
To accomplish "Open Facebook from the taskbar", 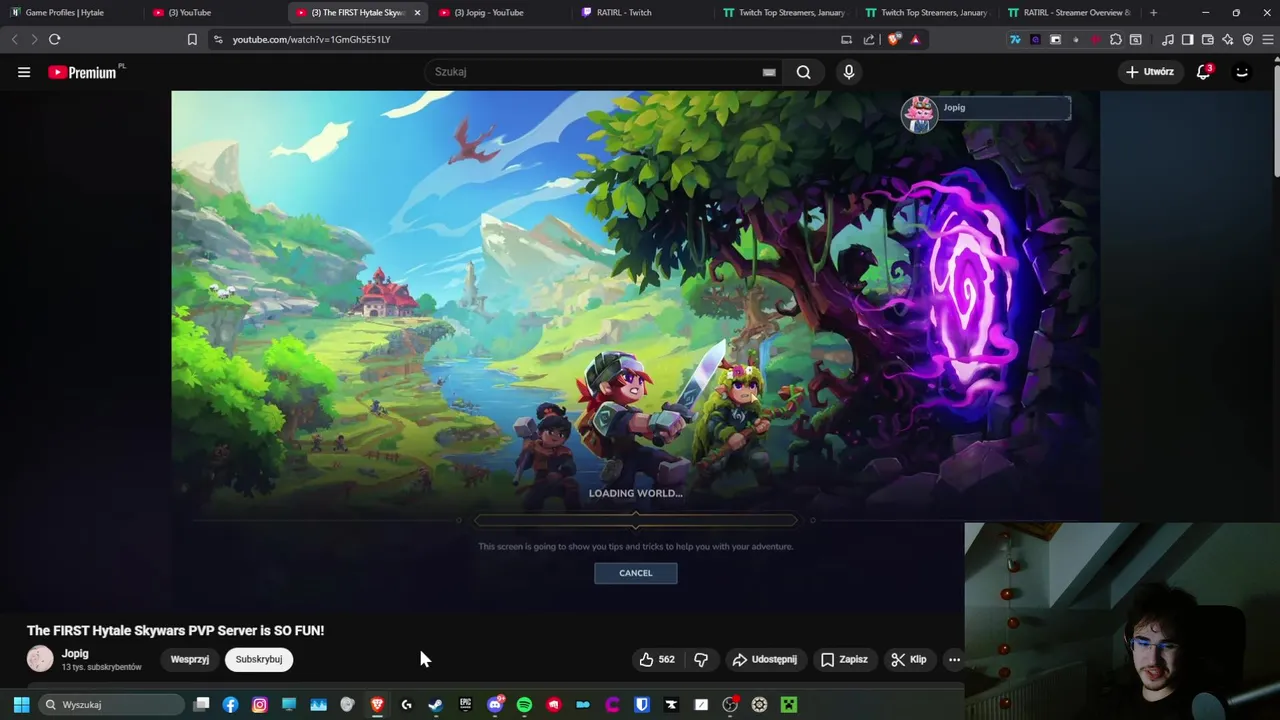I will tap(230, 704).
